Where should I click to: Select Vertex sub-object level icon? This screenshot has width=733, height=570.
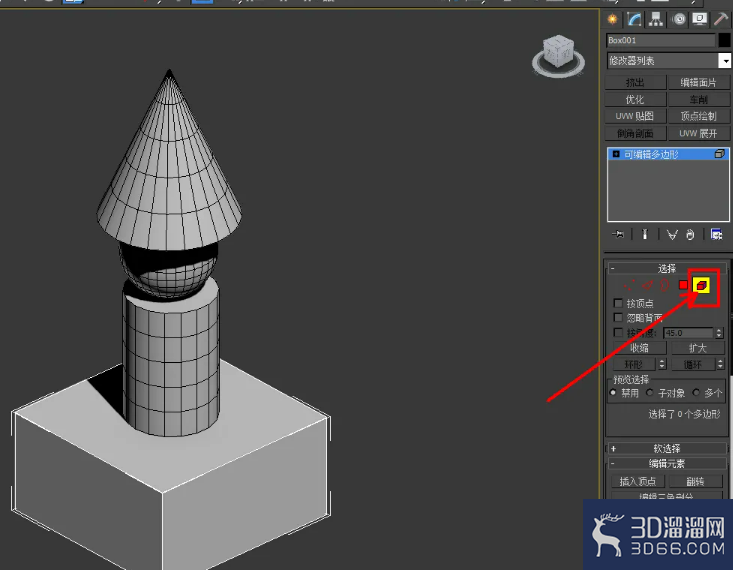(629, 285)
